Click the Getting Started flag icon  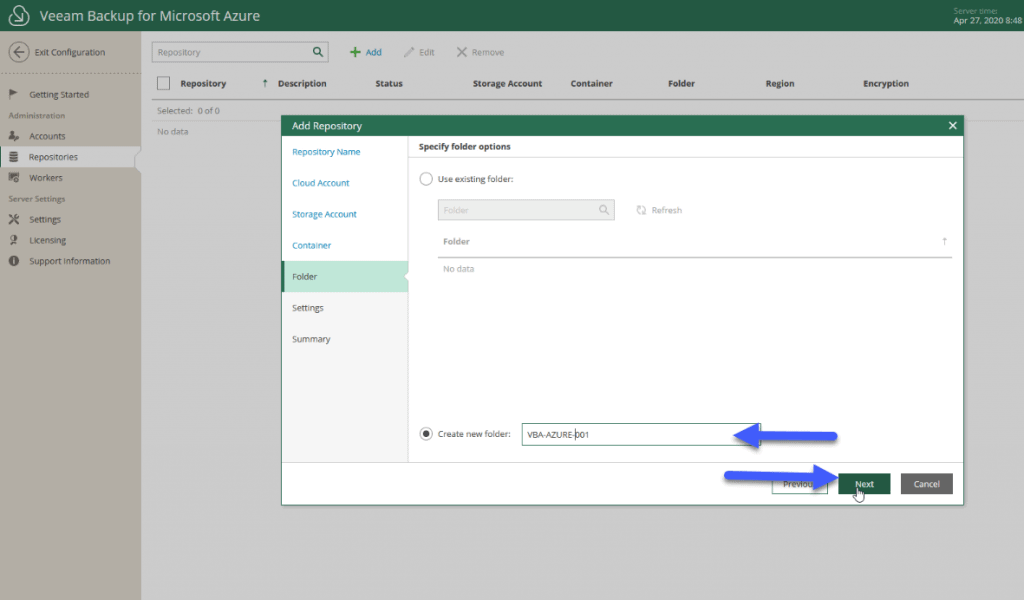point(13,94)
